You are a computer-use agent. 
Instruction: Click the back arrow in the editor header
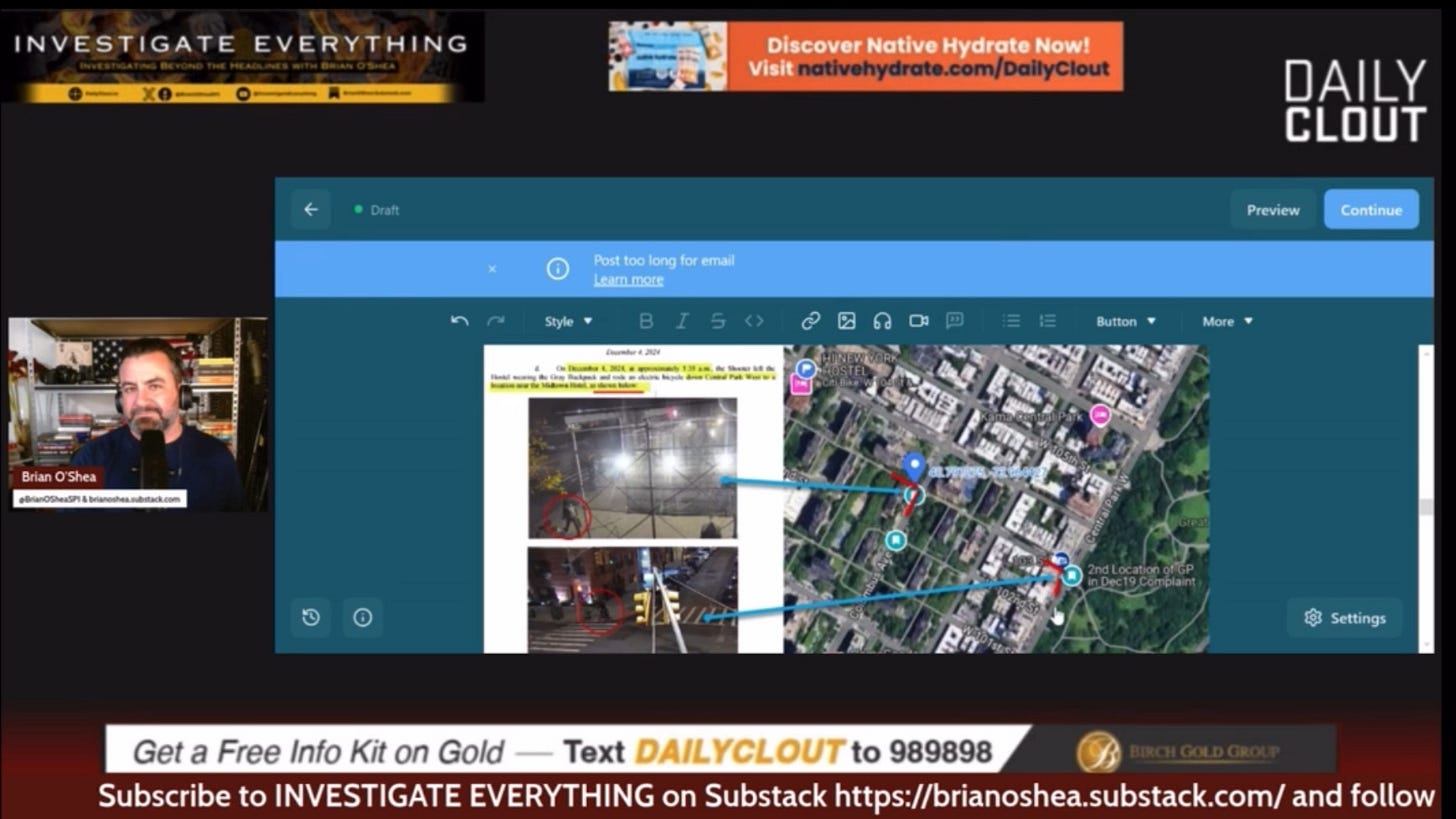[311, 209]
